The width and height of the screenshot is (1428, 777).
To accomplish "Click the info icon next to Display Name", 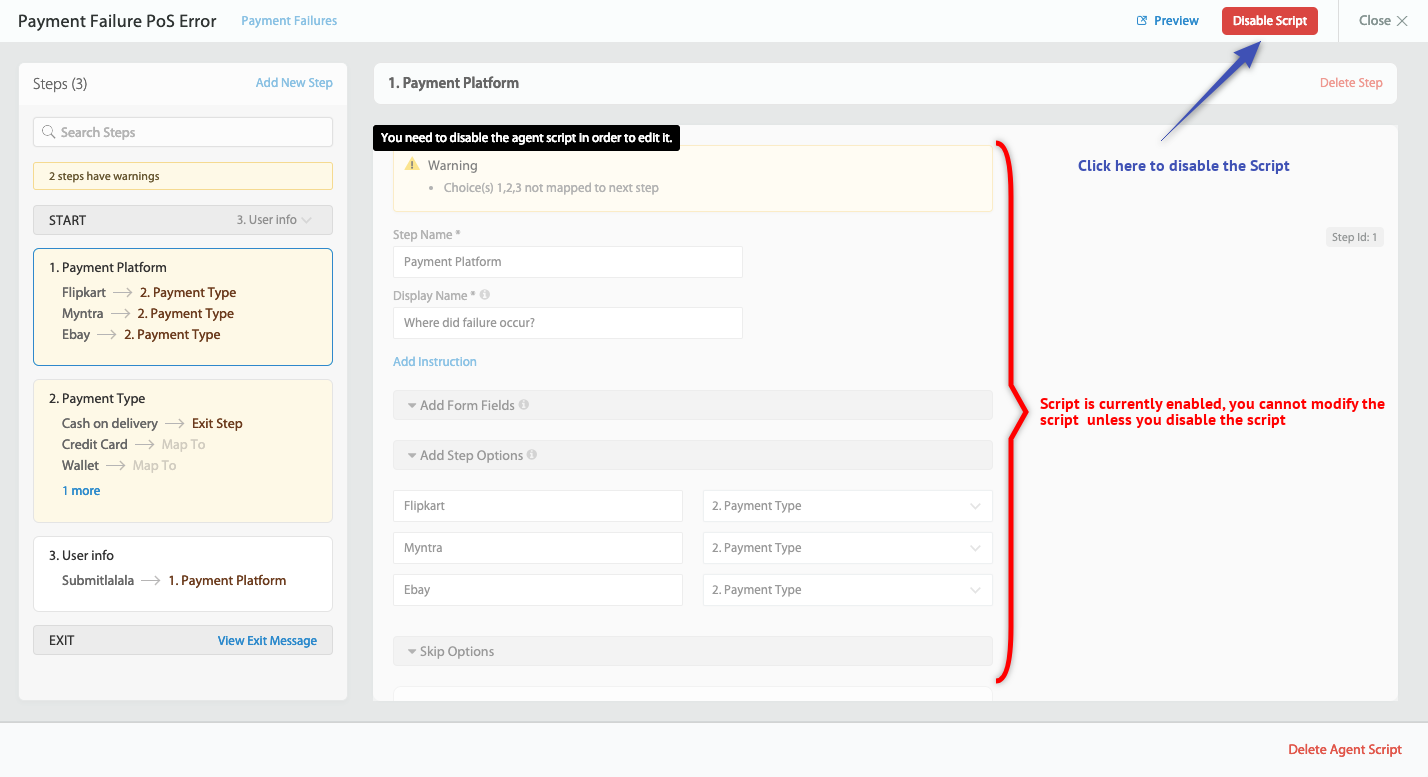I will 484,294.
